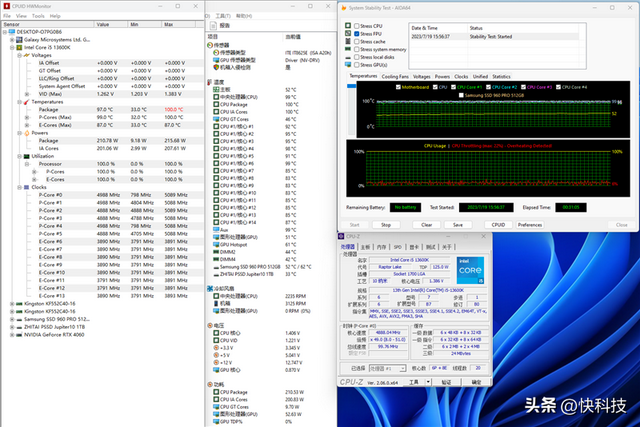Click the Temperatures thermometer icon in HWMonitor
Viewport: 640px width, 427px height.
click(25, 101)
